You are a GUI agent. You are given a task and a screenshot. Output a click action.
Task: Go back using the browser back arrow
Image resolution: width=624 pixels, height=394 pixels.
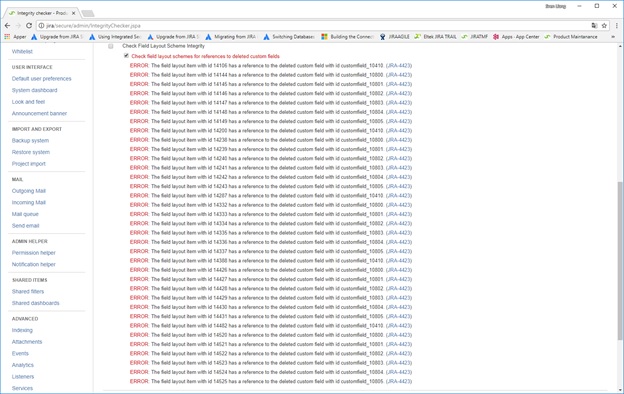(x=8, y=25)
